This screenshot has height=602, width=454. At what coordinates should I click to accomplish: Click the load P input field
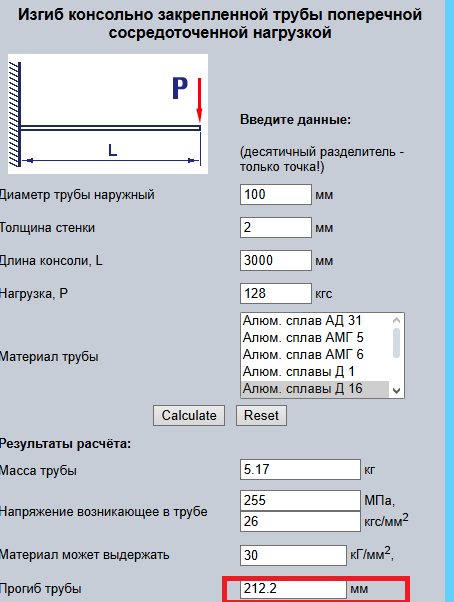tap(276, 293)
